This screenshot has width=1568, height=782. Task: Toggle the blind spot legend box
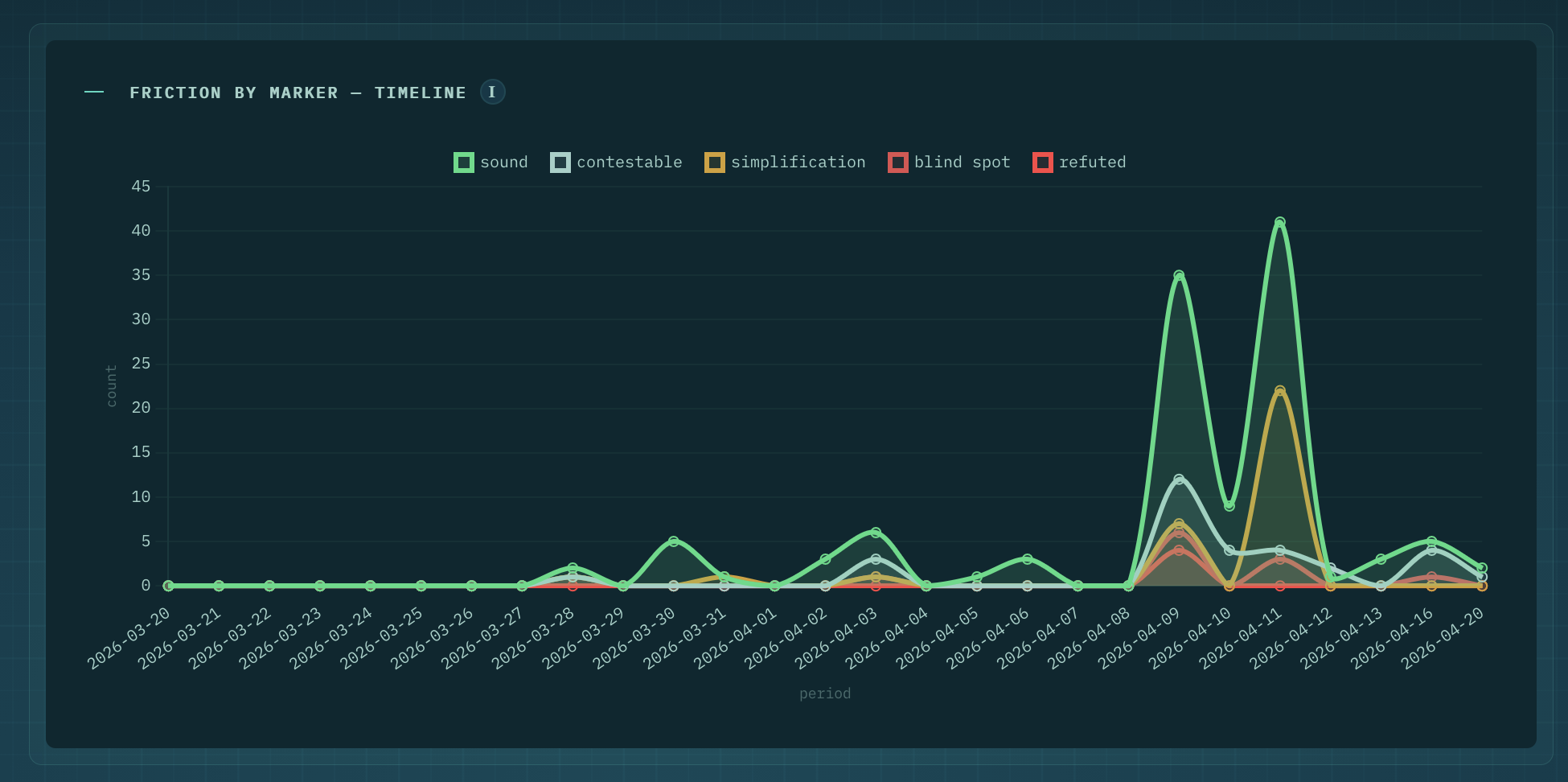(897, 163)
